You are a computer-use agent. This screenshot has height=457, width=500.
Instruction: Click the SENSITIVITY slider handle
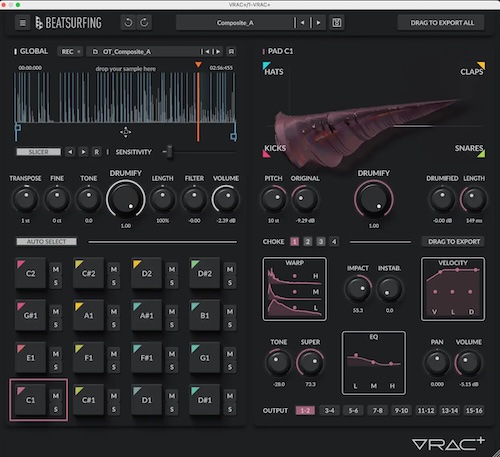click(169, 152)
